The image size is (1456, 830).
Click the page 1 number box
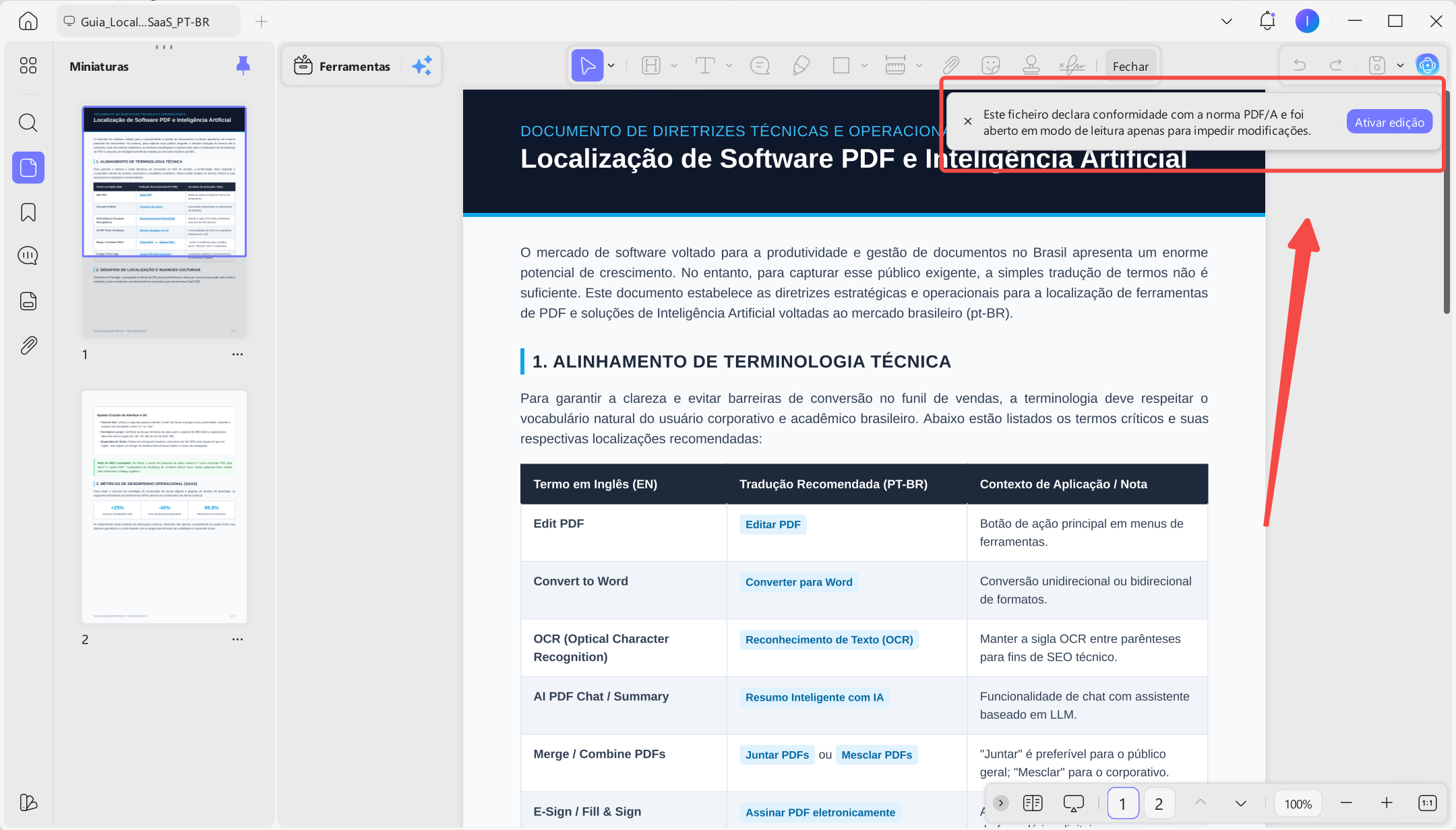pos(1122,803)
